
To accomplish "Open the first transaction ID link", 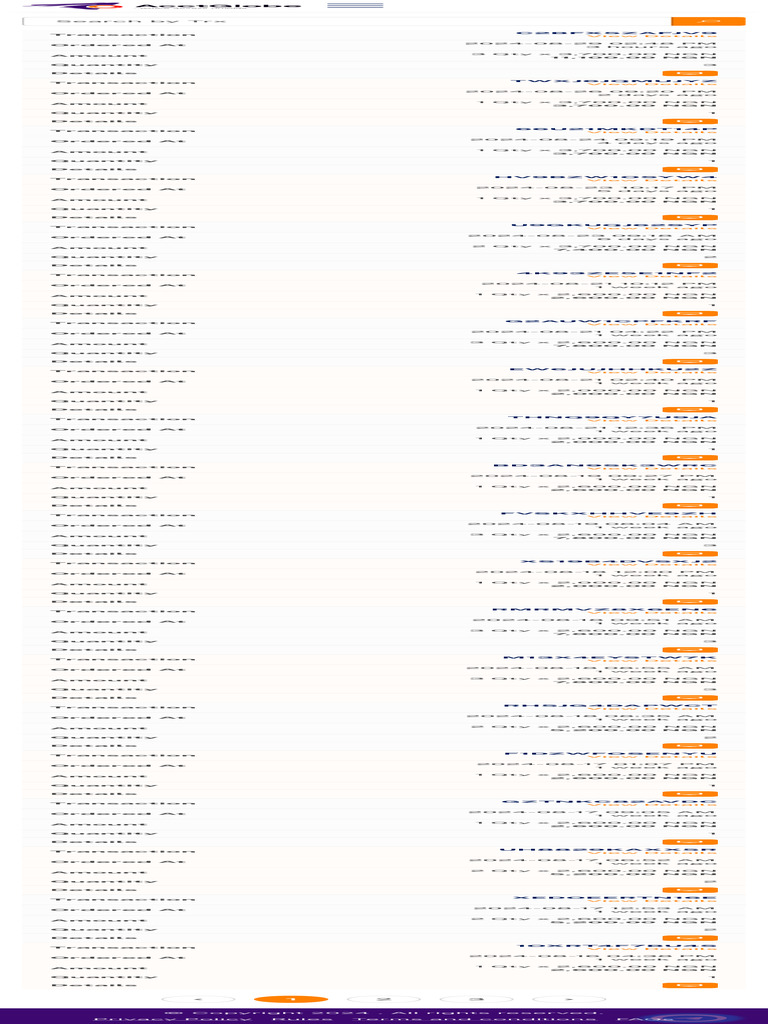I will coord(616,33).
